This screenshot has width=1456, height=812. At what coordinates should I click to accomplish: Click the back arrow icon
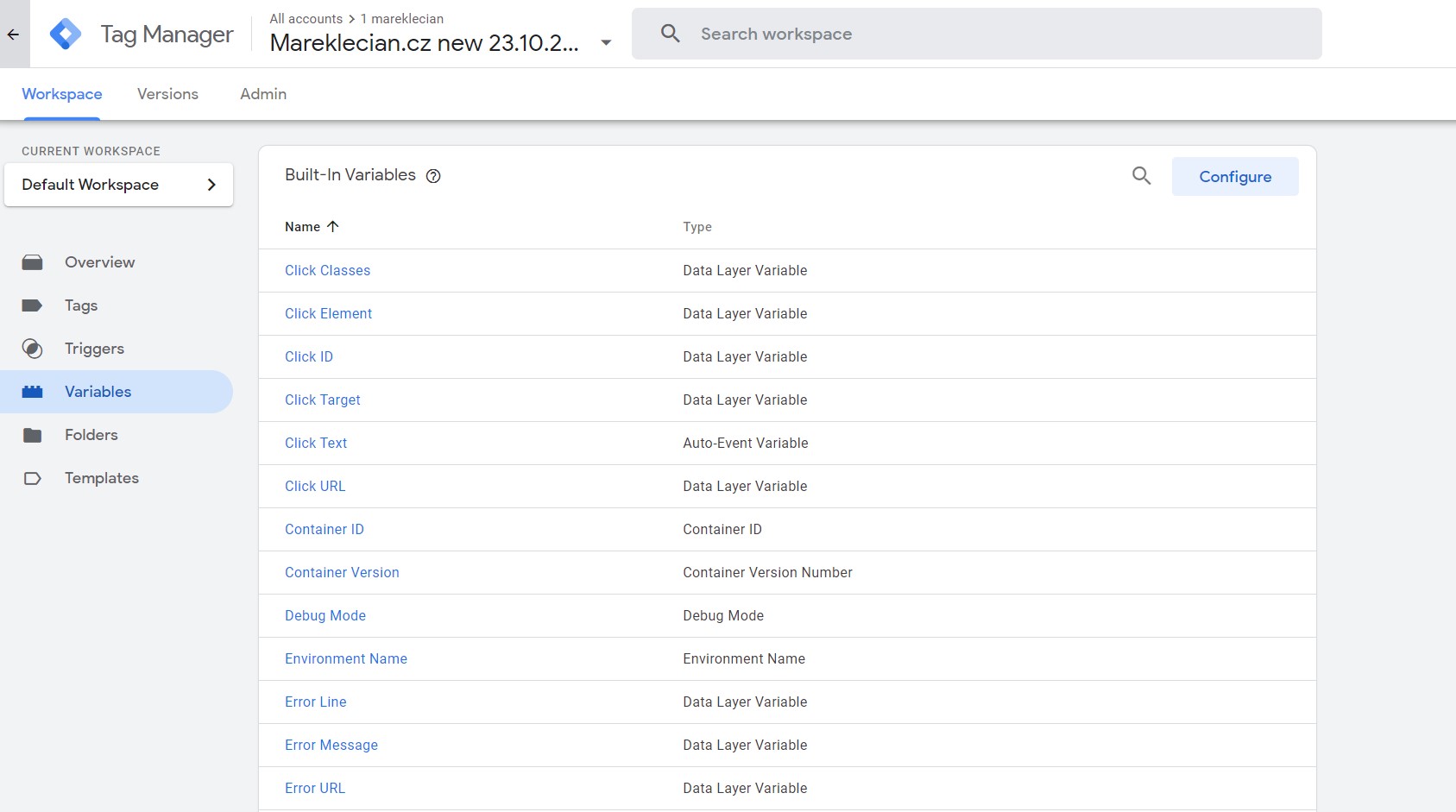click(x=14, y=35)
